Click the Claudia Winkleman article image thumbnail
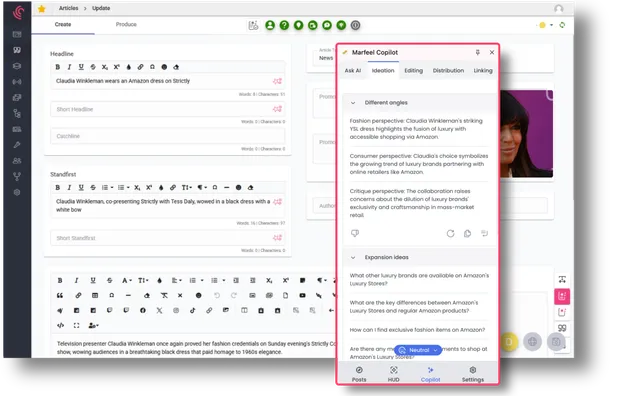This screenshot has height=396, width=621. coord(527,134)
